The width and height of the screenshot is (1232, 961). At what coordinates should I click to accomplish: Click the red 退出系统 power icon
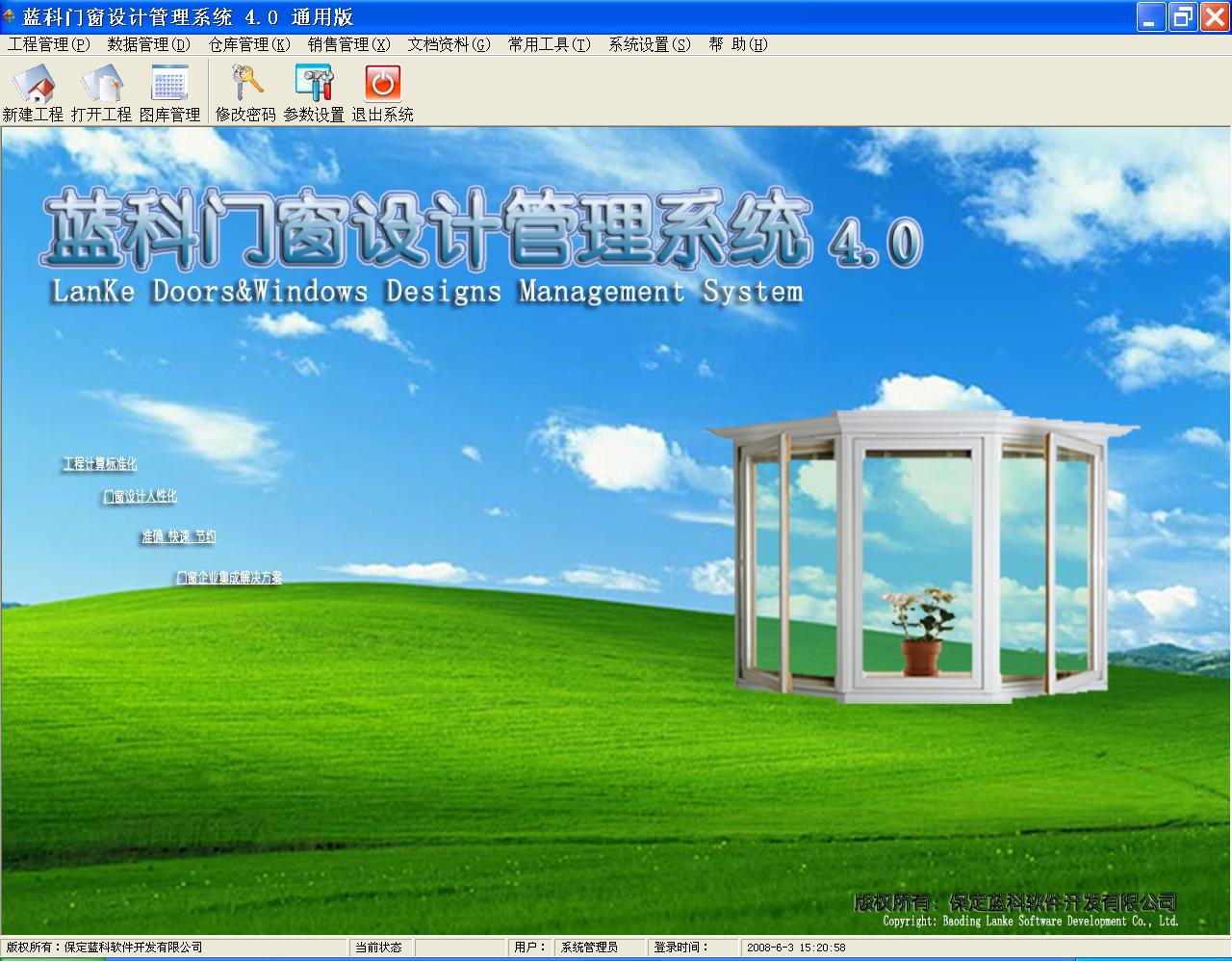[x=382, y=84]
